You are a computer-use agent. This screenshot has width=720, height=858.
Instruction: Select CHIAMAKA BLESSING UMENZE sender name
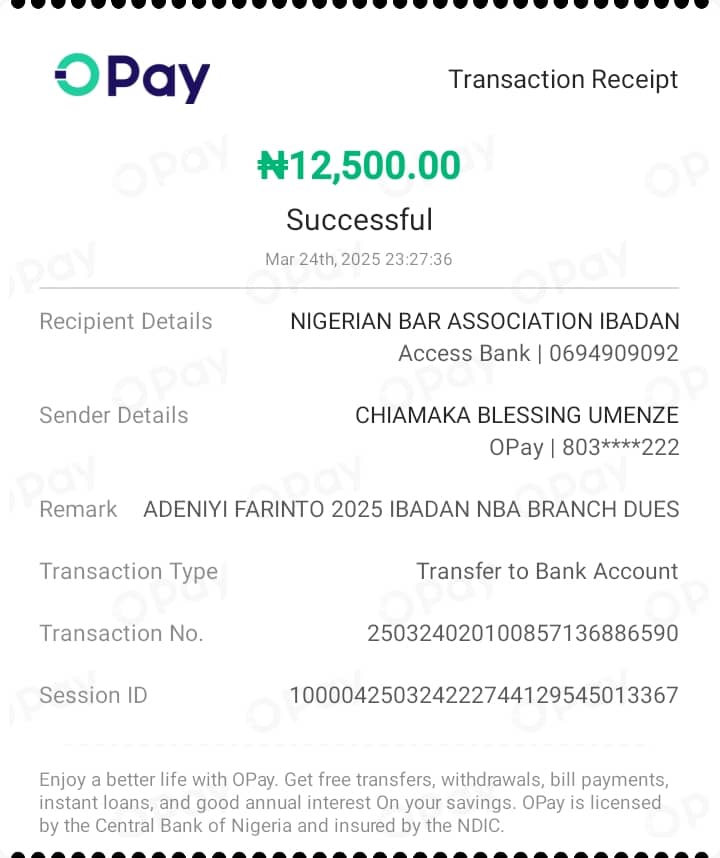point(517,415)
